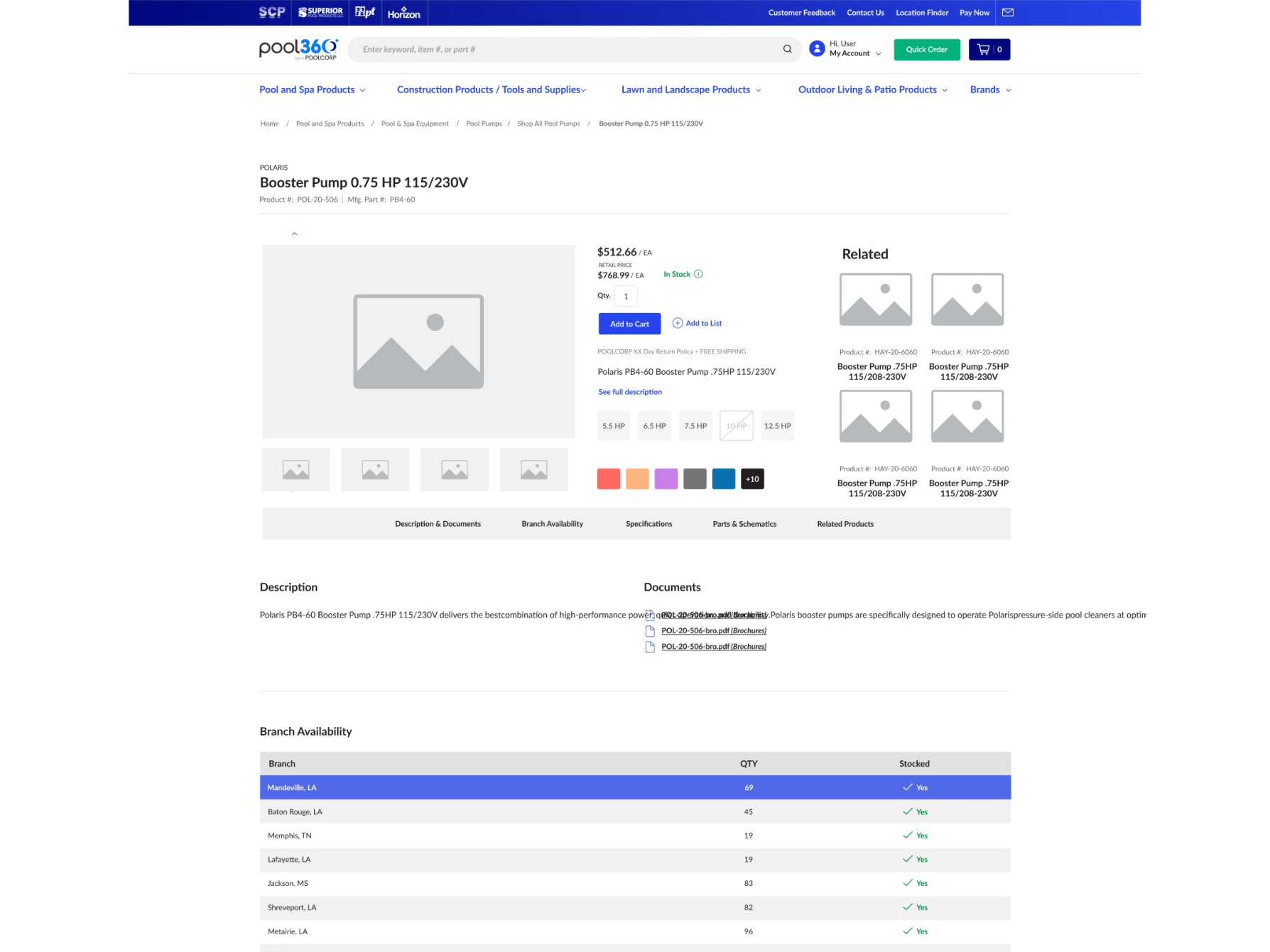Screen dimensions: 1270x952
Task: Open the Specifications tab
Action: [x=649, y=524]
